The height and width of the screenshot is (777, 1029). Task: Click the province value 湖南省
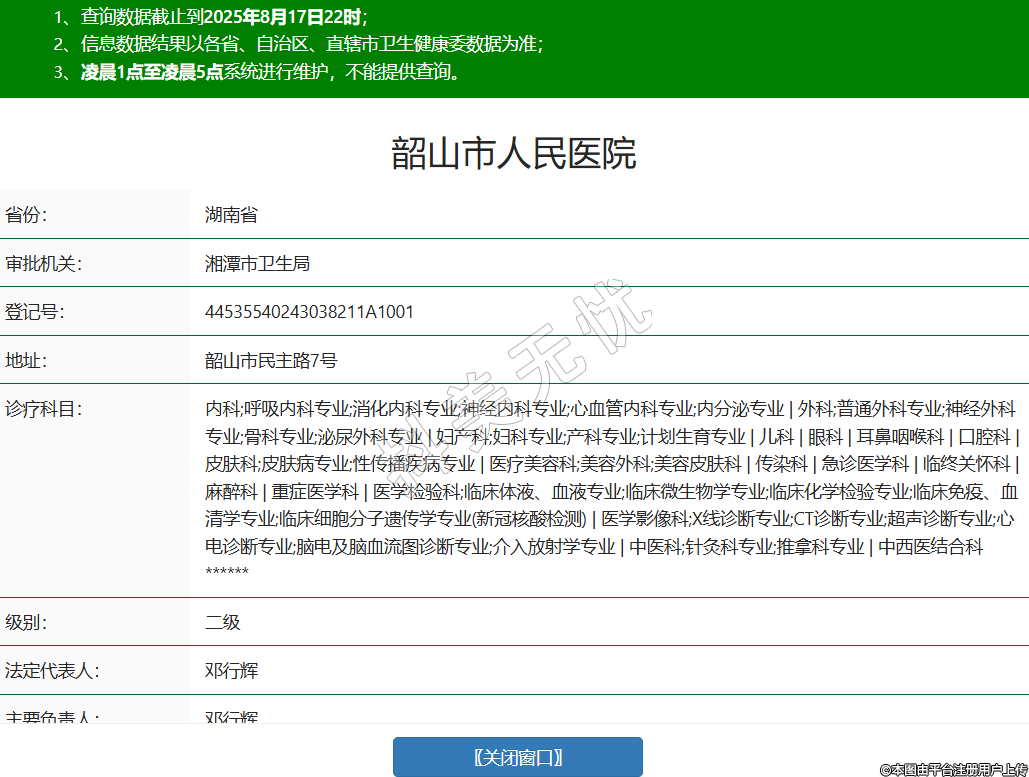[x=231, y=215]
